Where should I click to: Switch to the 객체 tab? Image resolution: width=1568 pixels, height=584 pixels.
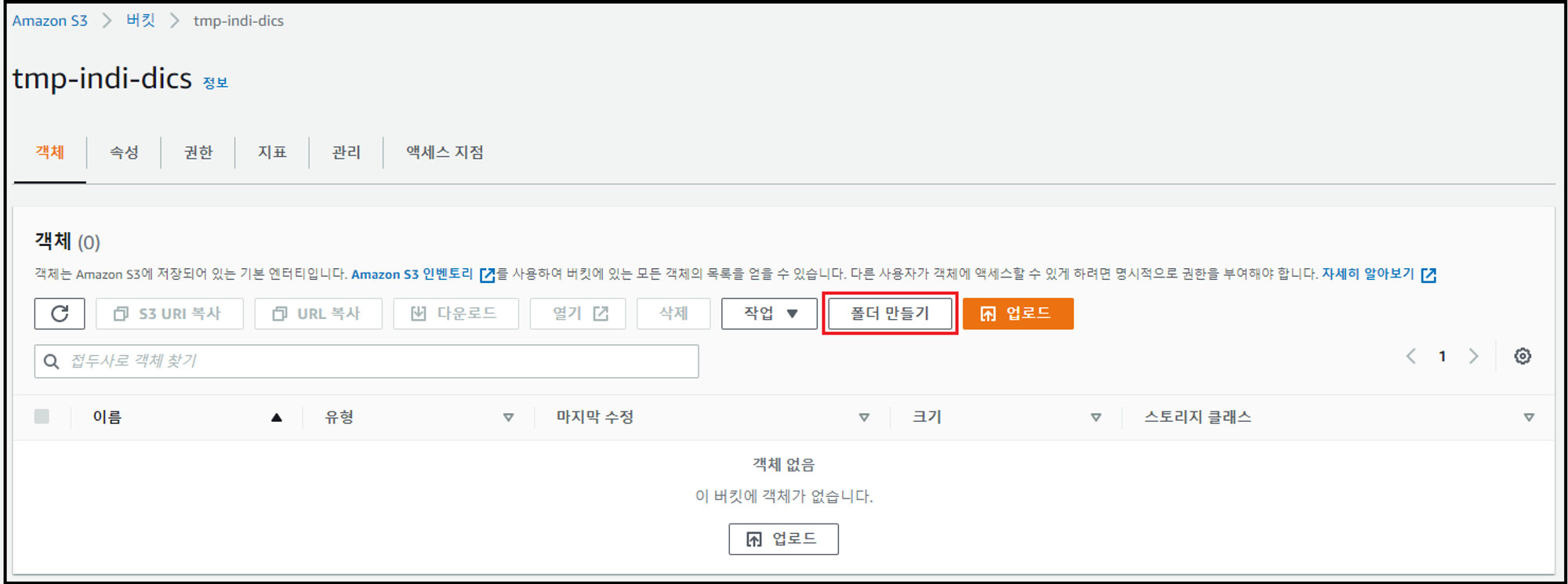50,152
